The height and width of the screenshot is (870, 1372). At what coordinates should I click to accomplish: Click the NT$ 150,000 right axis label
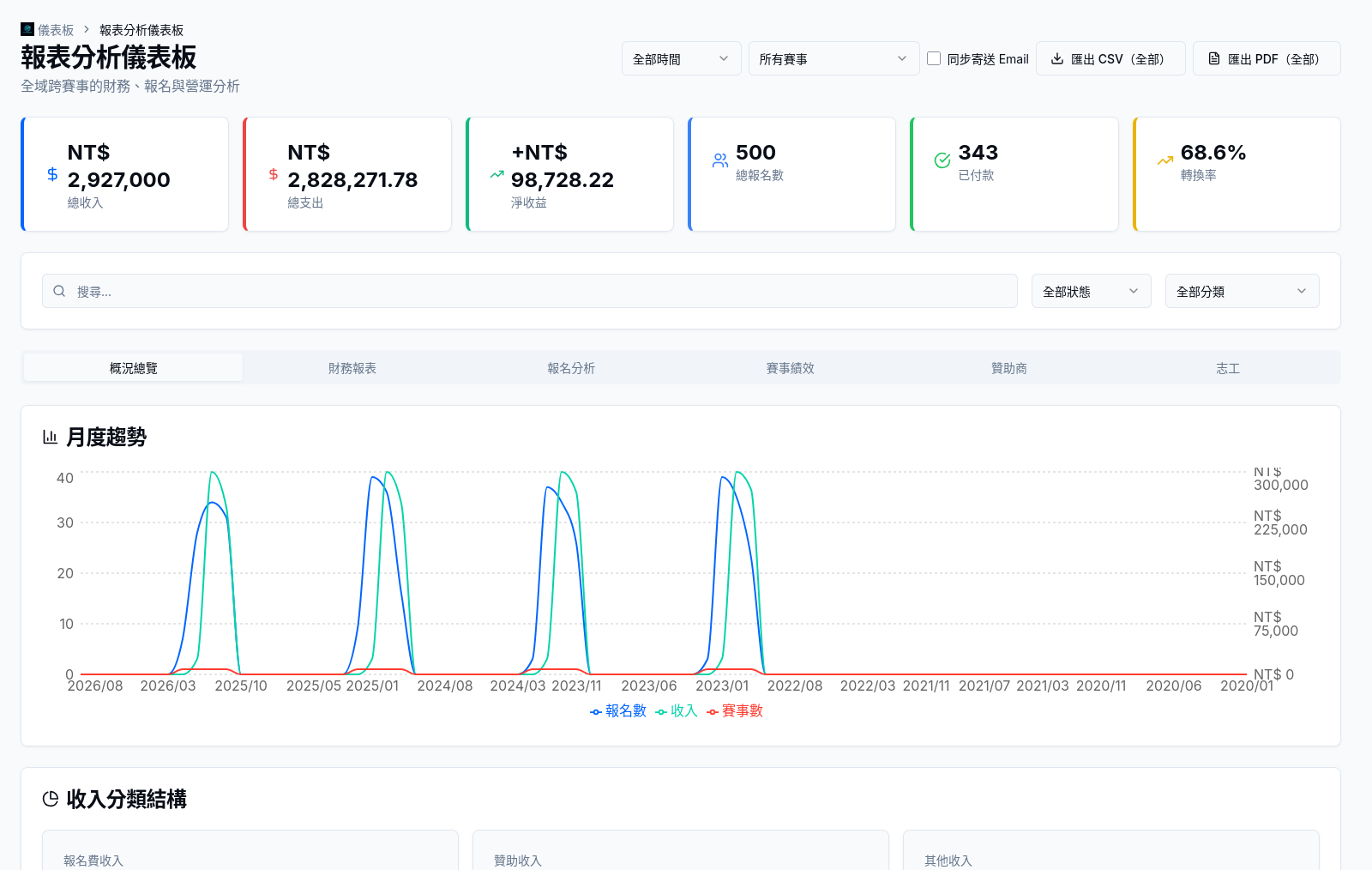[x=1279, y=573]
